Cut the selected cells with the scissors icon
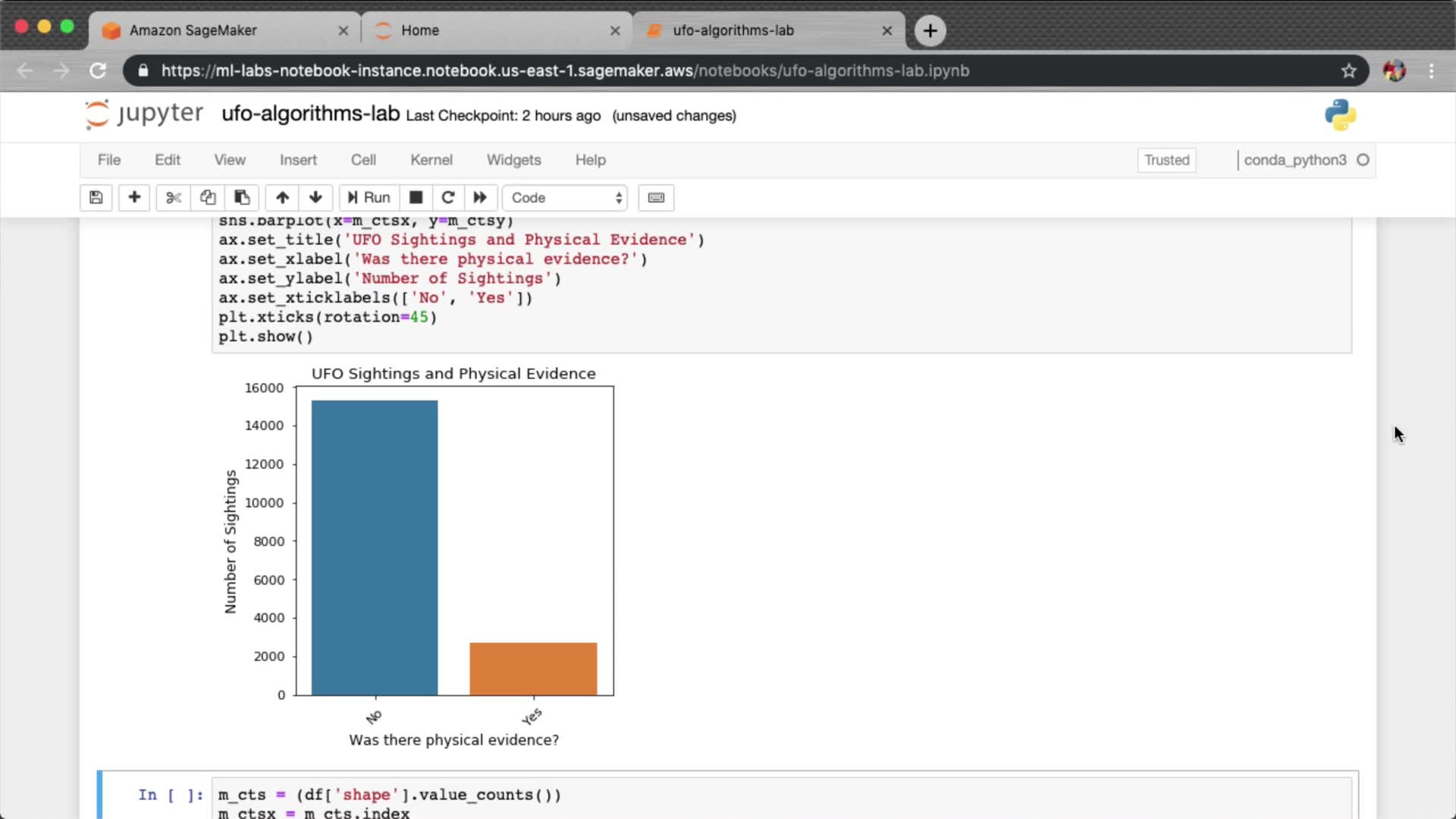Viewport: 1456px width, 819px height. [174, 198]
